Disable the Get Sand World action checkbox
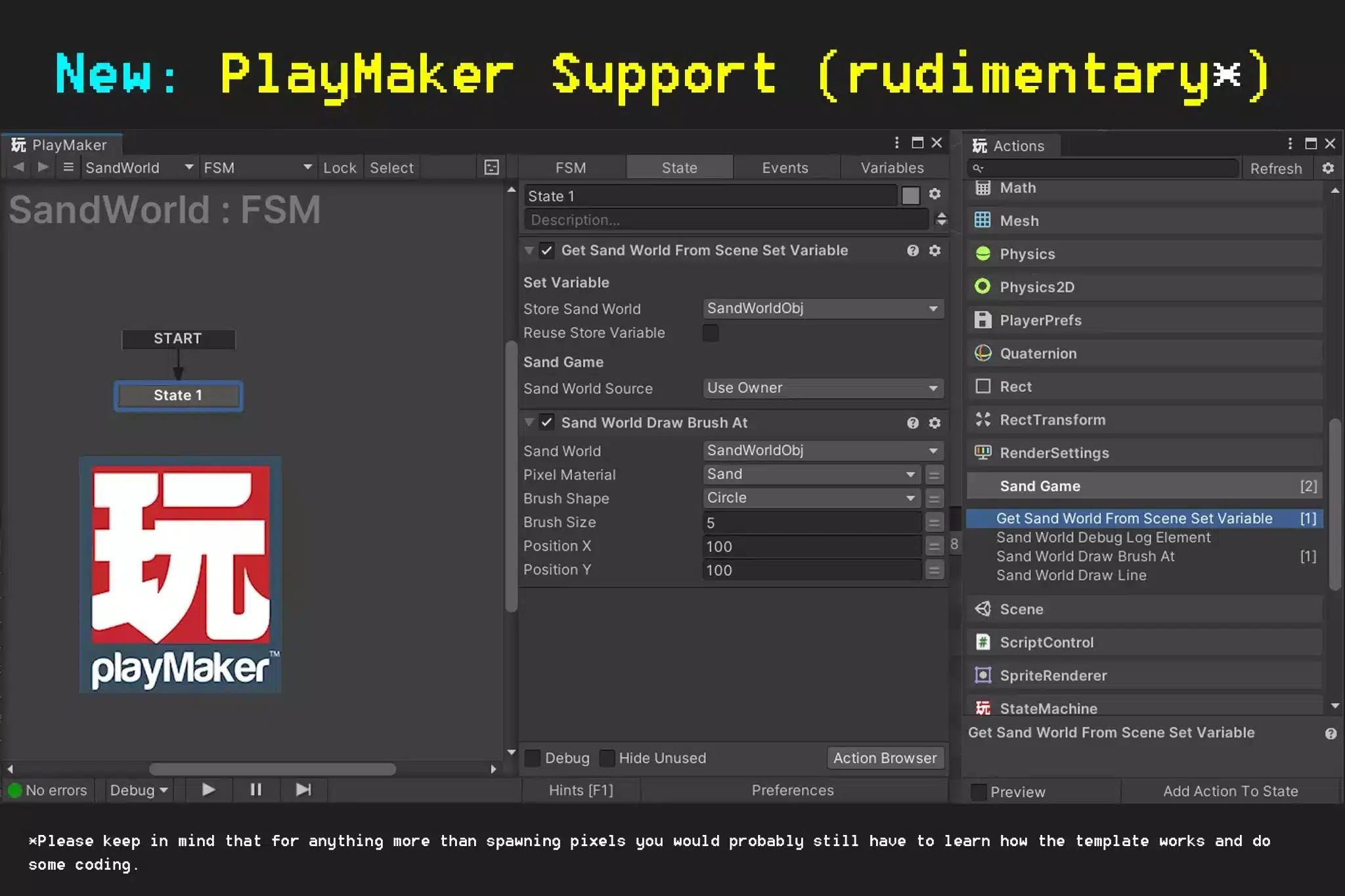This screenshot has width=1345, height=896. [x=546, y=250]
